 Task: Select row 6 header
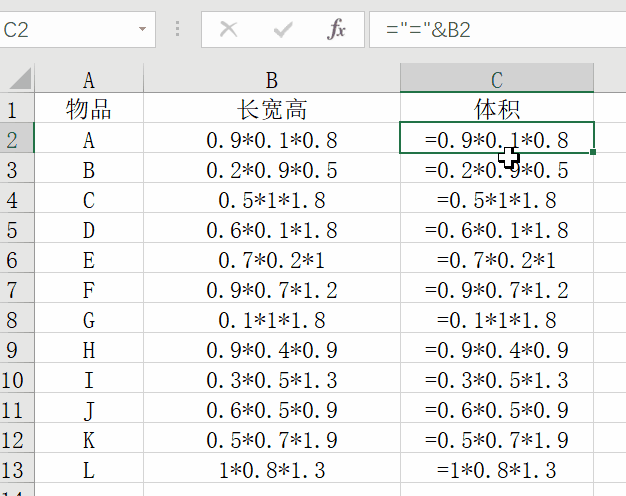click(17, 258)
